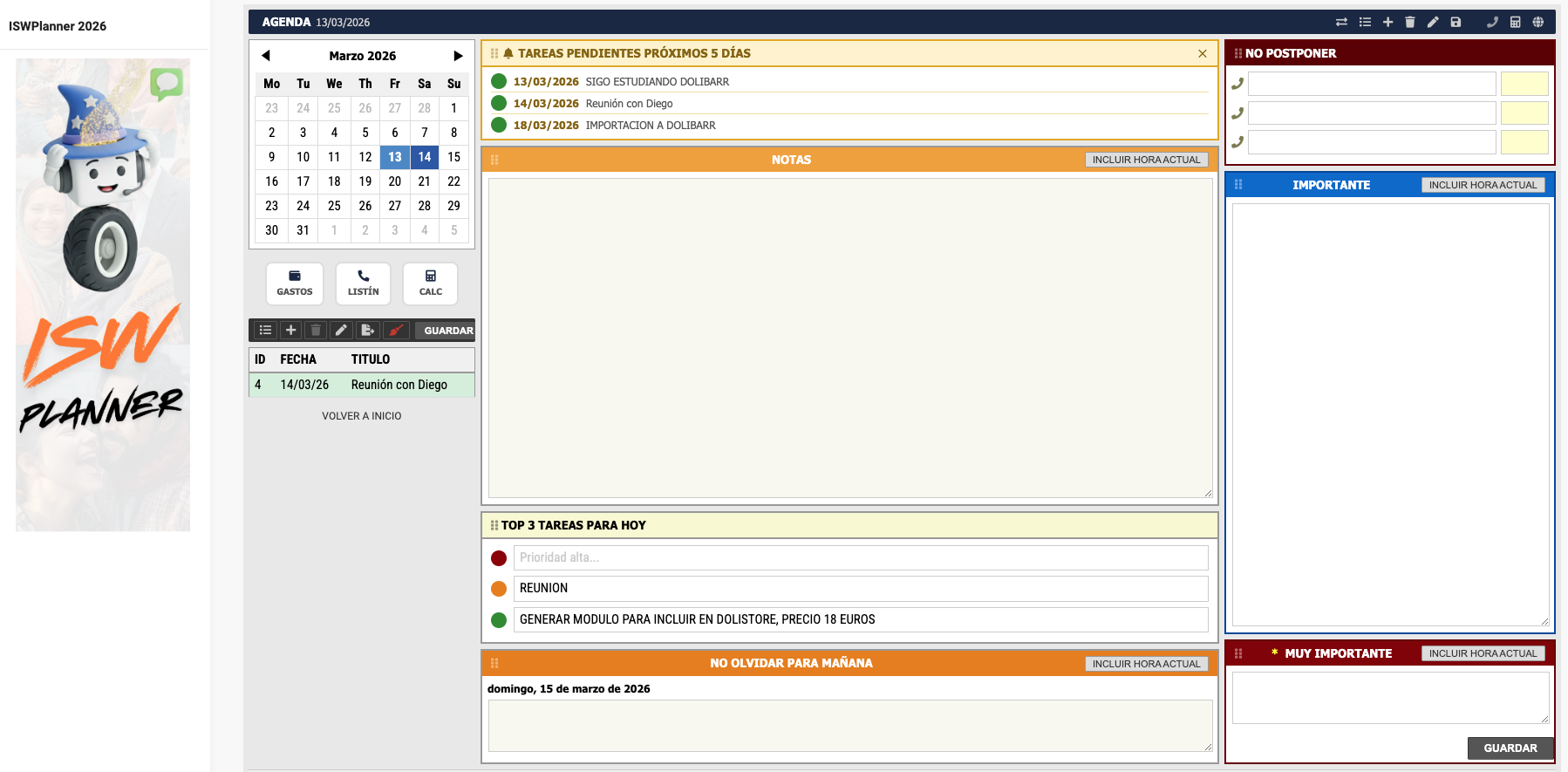Click the Prioridad alta input field
The height and width of the screenshot is (772, 1568).
(861, 557)
